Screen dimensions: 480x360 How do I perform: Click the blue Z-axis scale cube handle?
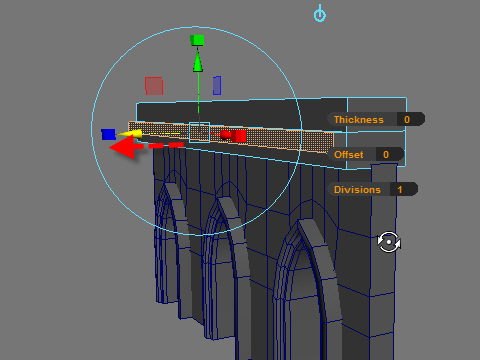click(109, 134)
